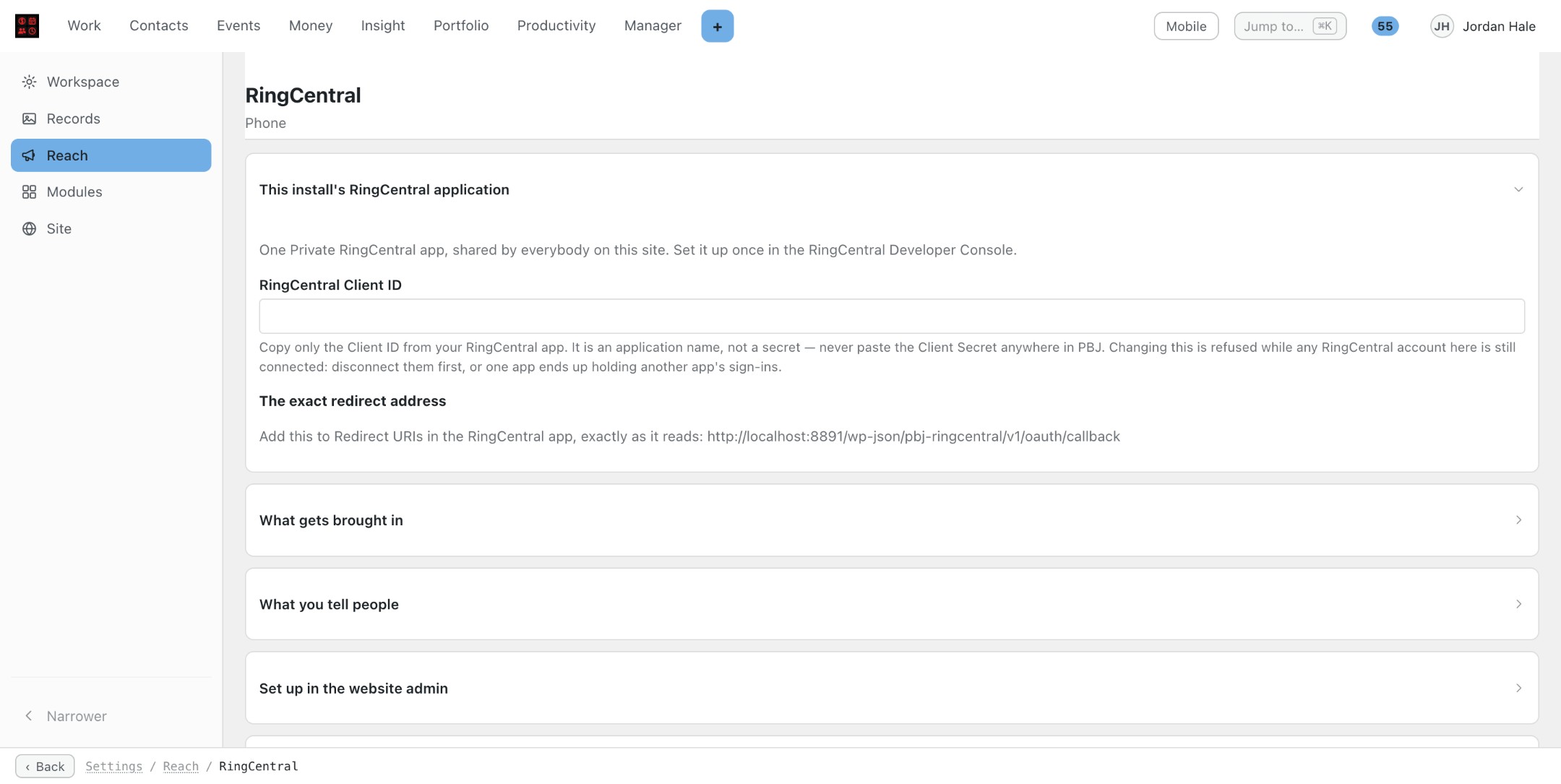Click the Reach megaphone icon
Screen dimensions: 1561x784
[29, 155]
